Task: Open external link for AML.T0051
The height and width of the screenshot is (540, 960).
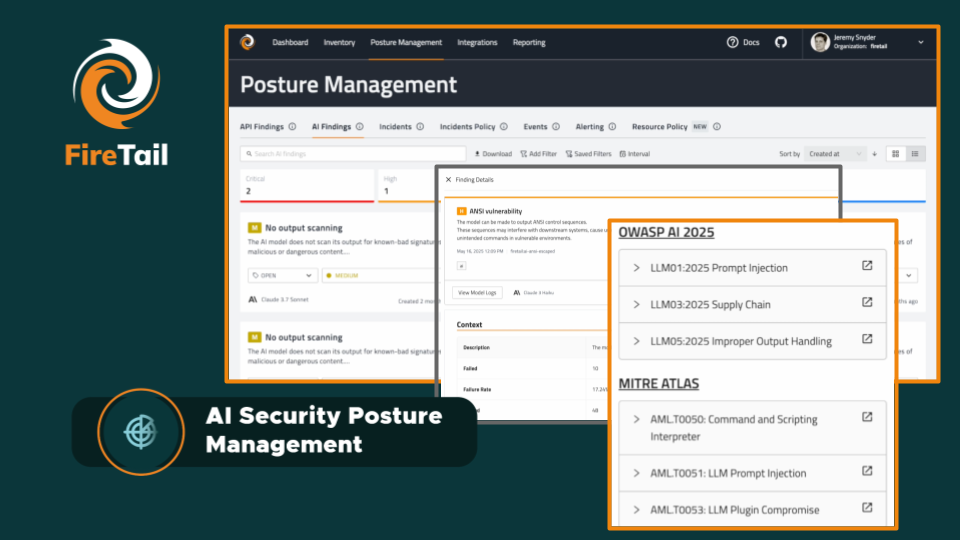Action: pyautogui.click(x=867, y=471)
